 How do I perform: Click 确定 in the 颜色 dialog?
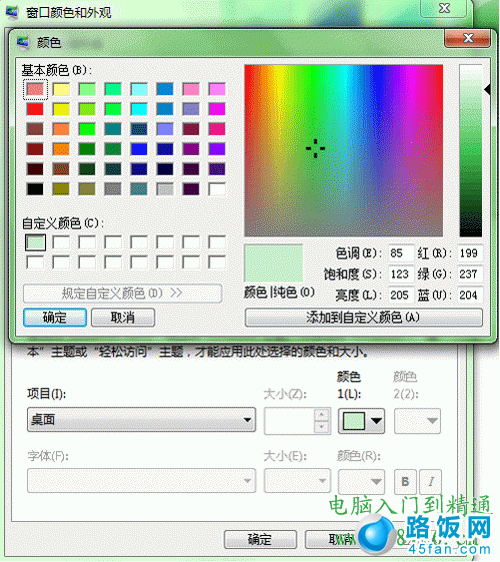click(x=55, y=317)
